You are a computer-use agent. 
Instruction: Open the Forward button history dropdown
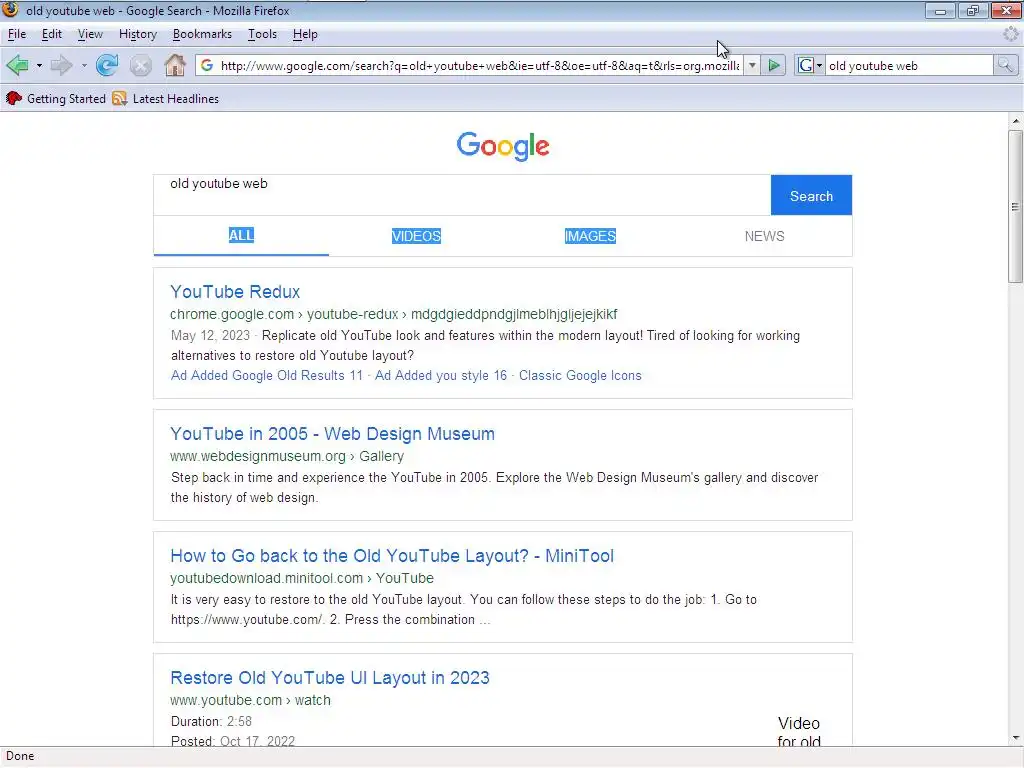click(x=84, y=66)
